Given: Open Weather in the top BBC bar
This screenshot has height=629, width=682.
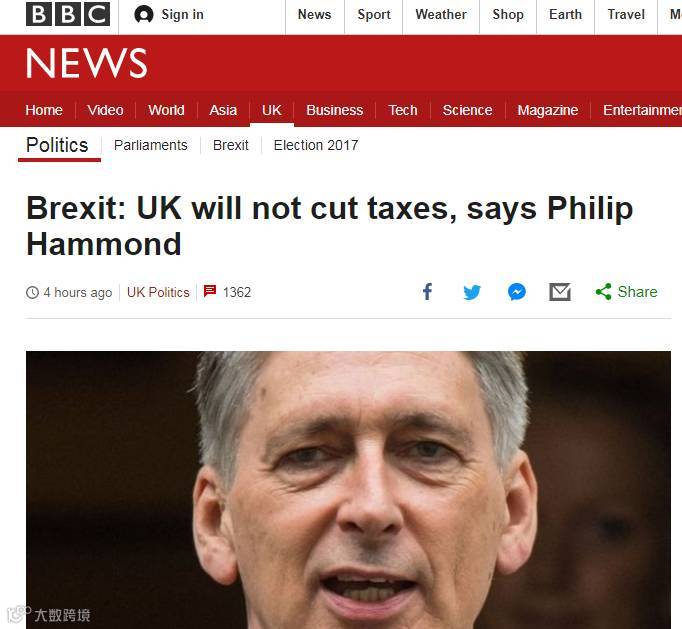Looking at the screenshot, I should click(441, 14).
